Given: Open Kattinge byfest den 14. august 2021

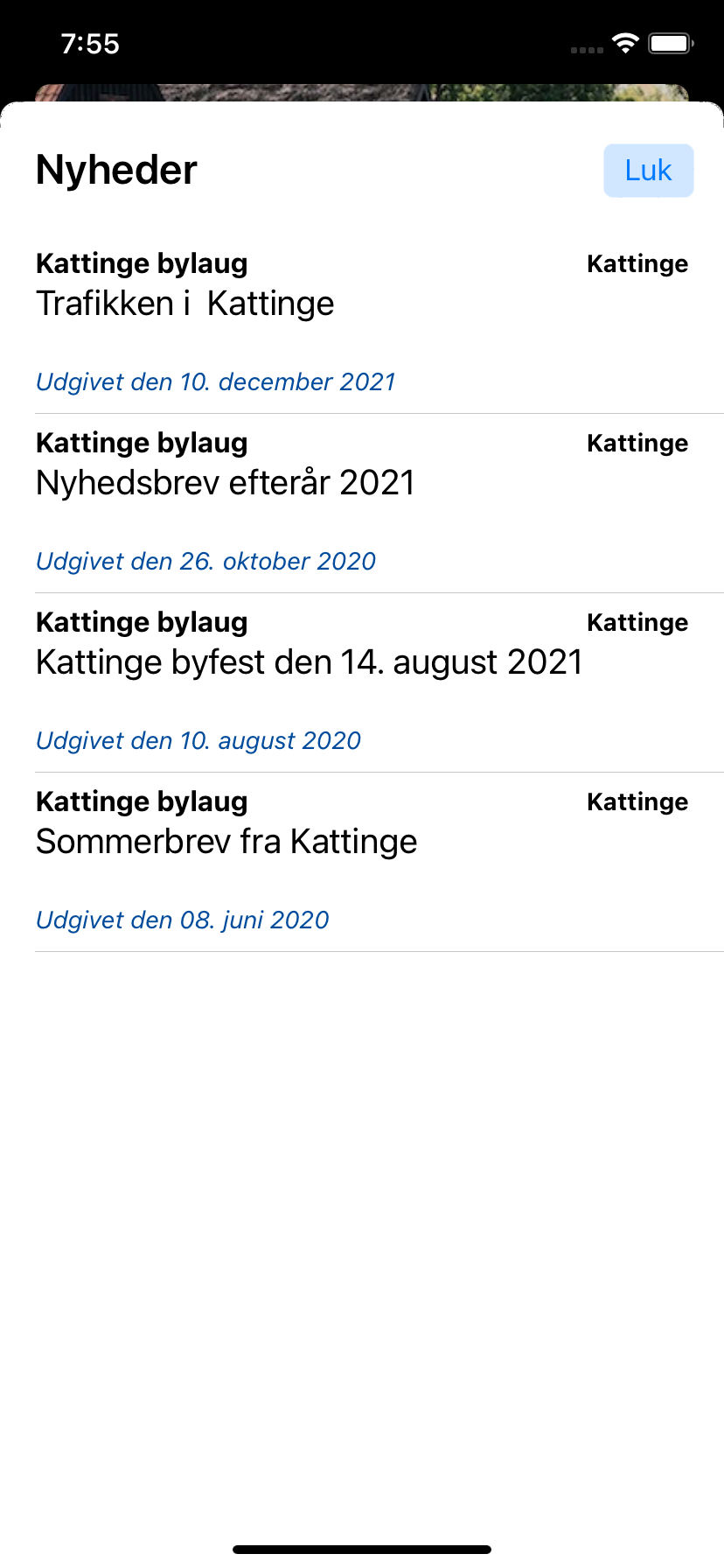Looking at the screenshot, I should tap(310, 662).
